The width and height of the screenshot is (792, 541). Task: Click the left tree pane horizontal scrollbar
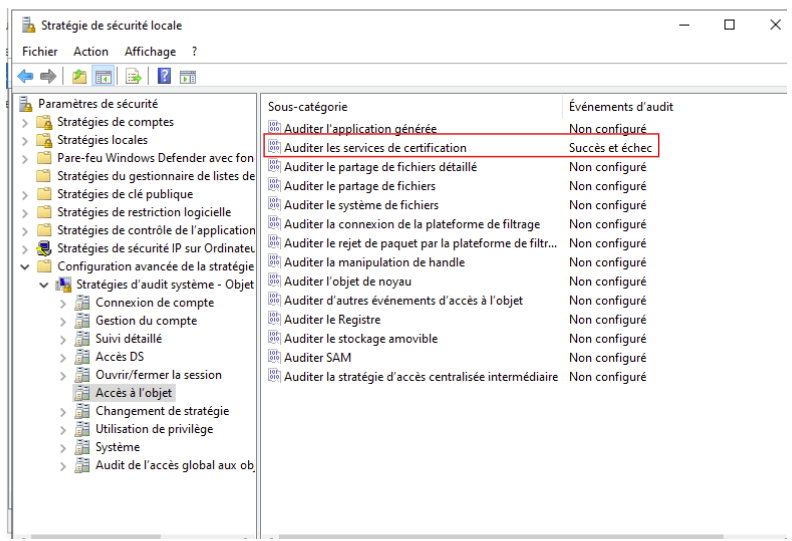click(96, 536)
